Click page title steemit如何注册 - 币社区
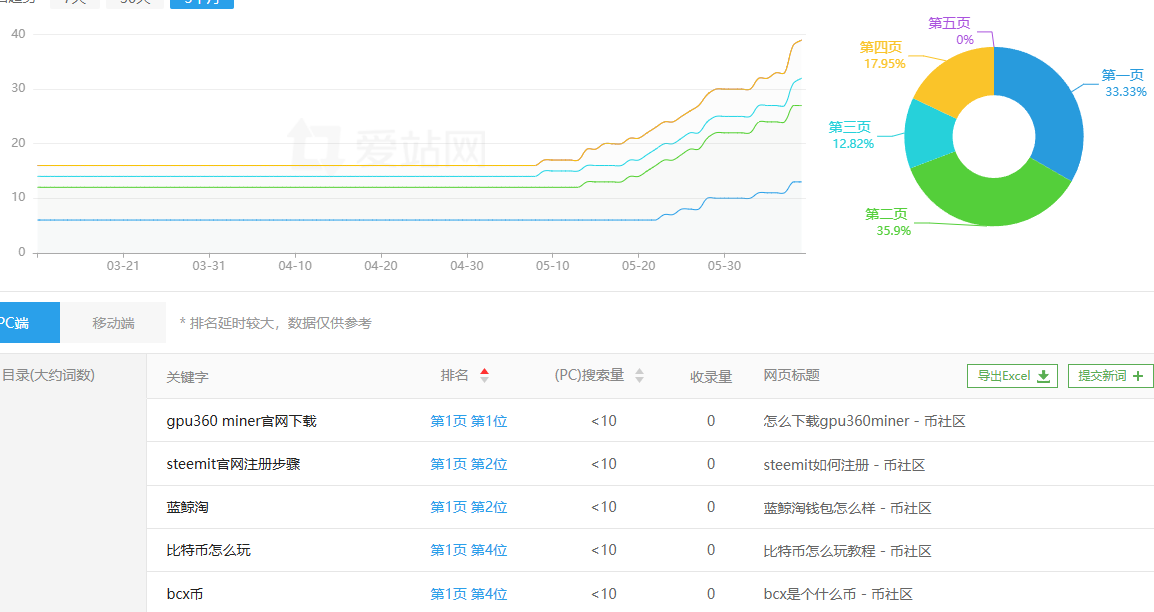Screen dimensions: 1154x612 [x=844, y=465]
